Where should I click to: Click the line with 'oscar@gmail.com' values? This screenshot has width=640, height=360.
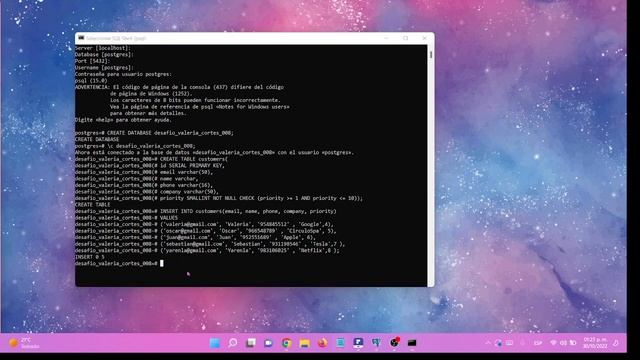(206, 231)
